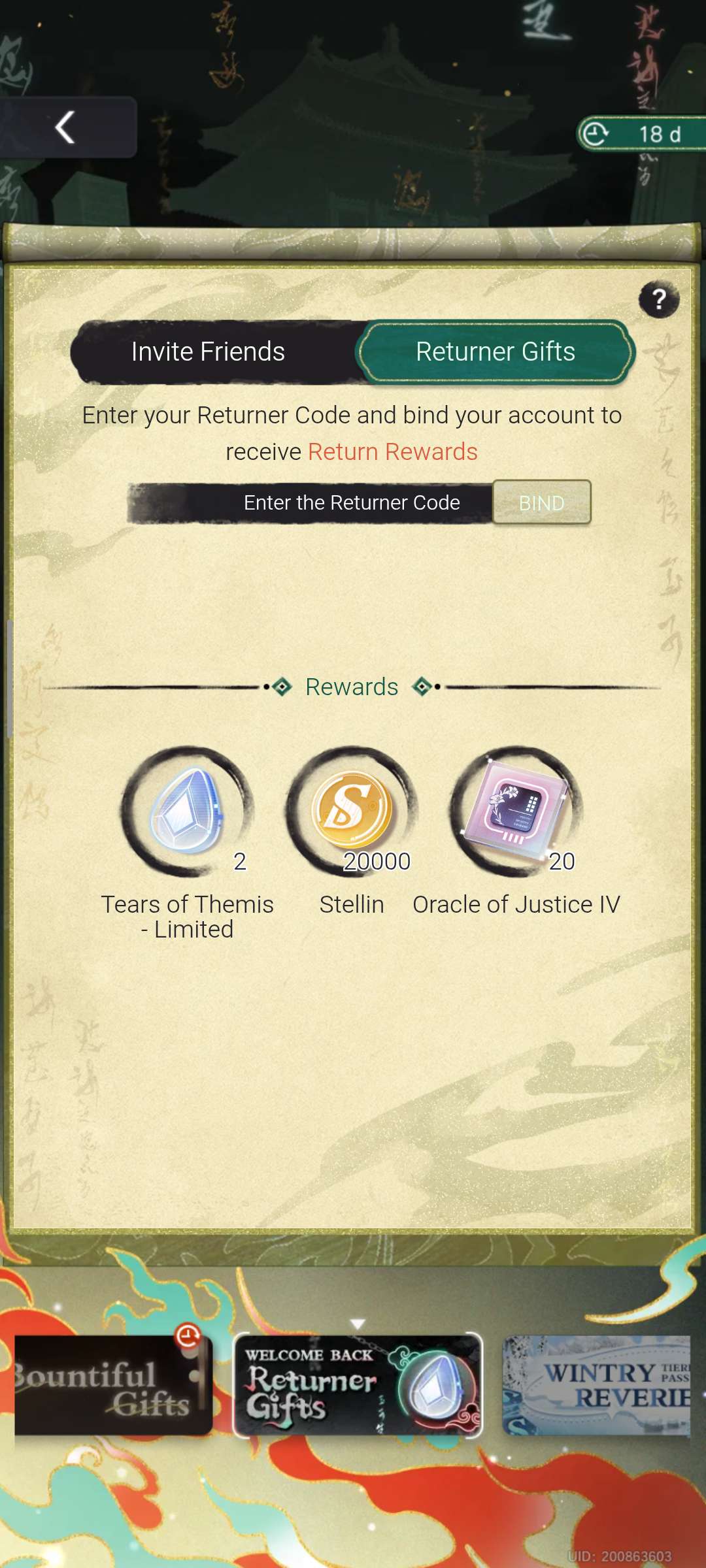The image size is (706, 1568).
Task: Select the Returner Gifts tab
Action: pyautogui.click(x=496, y=351)
